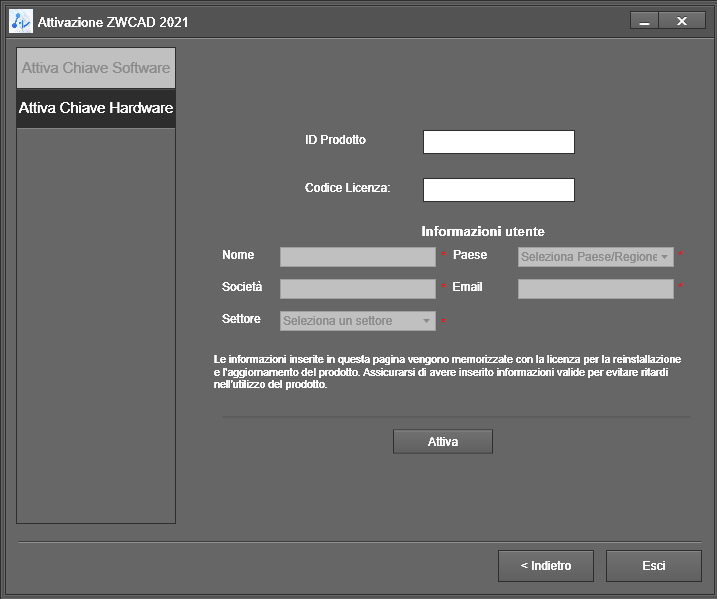The image size is (717, 599).
Task: Open the Seleziona Paese/Regione dropdown
Action: point(595,257)
